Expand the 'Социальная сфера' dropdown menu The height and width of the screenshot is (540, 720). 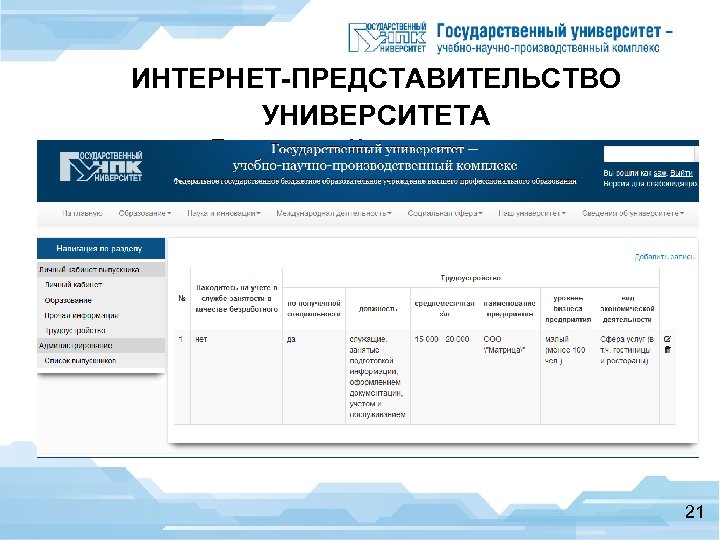click(x=445, y=214)
